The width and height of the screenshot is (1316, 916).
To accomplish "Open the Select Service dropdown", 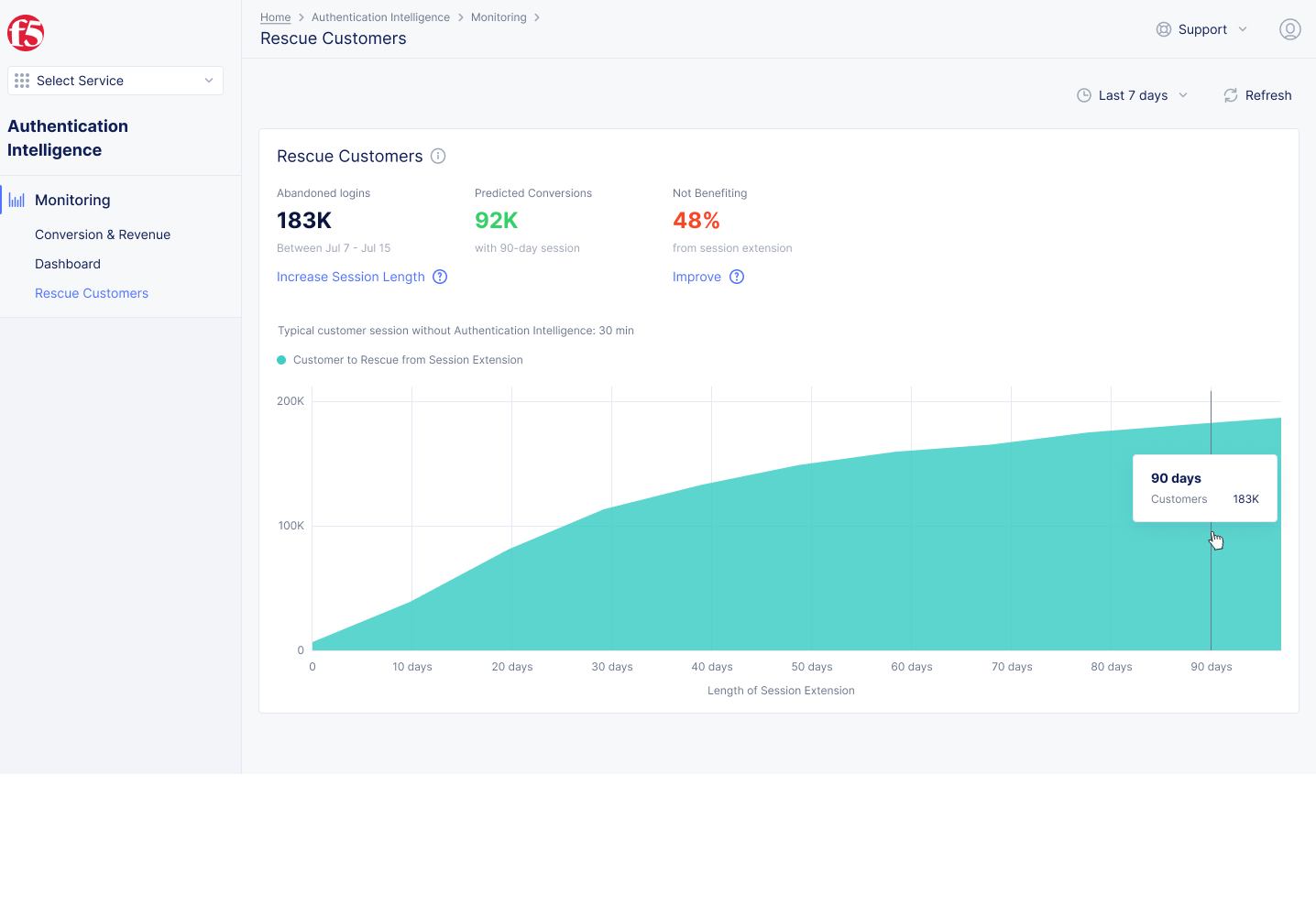I will [x=115, y=81].
